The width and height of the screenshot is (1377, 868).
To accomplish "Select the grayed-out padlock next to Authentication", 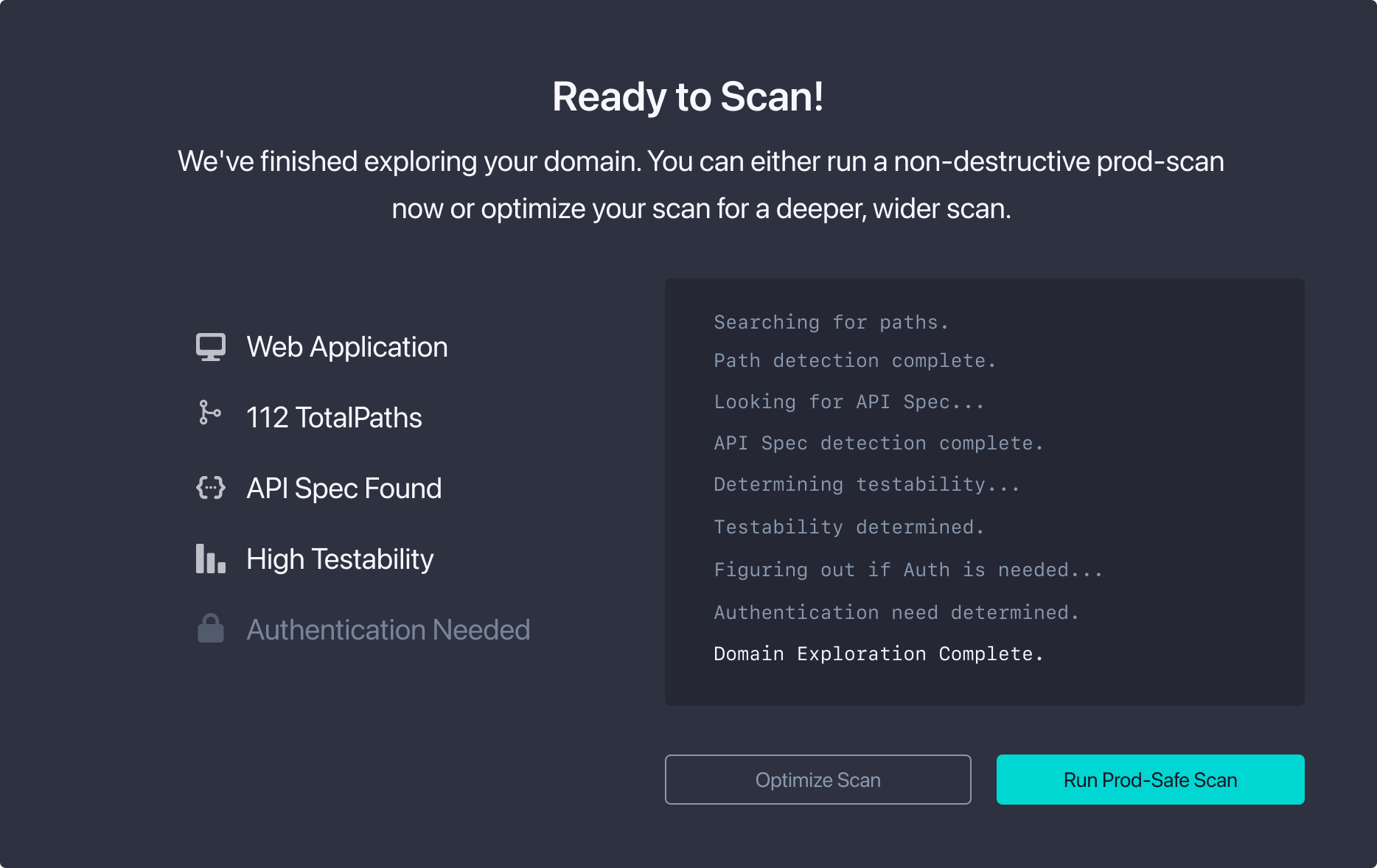I will (209, 629).
